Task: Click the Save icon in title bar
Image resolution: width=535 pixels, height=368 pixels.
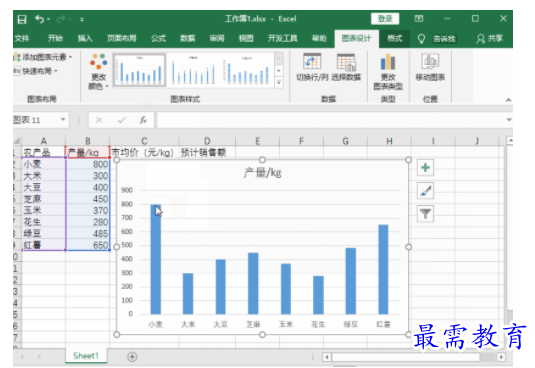Action: 22,19
